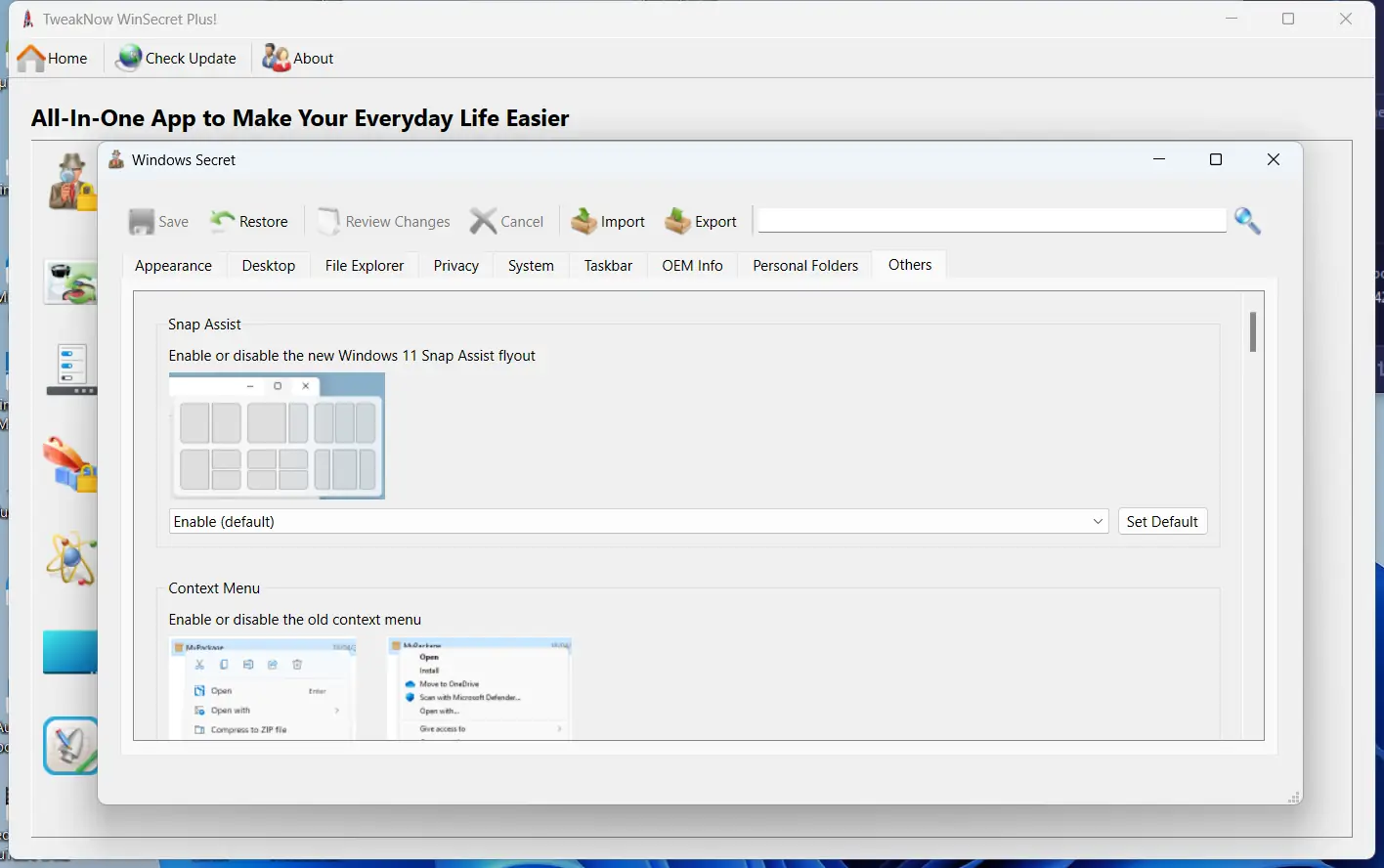Click the Snap Assist flyout description text
Image resolution: width=1384 pixels, height=868 pixels.
[352, 356]
